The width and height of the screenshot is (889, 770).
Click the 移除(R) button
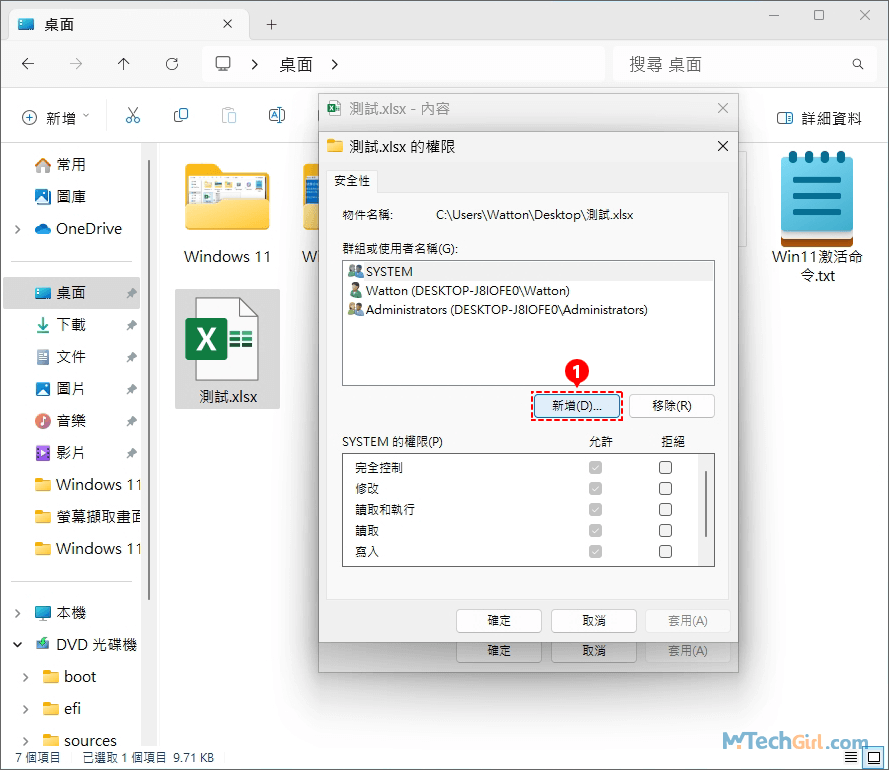671,406
